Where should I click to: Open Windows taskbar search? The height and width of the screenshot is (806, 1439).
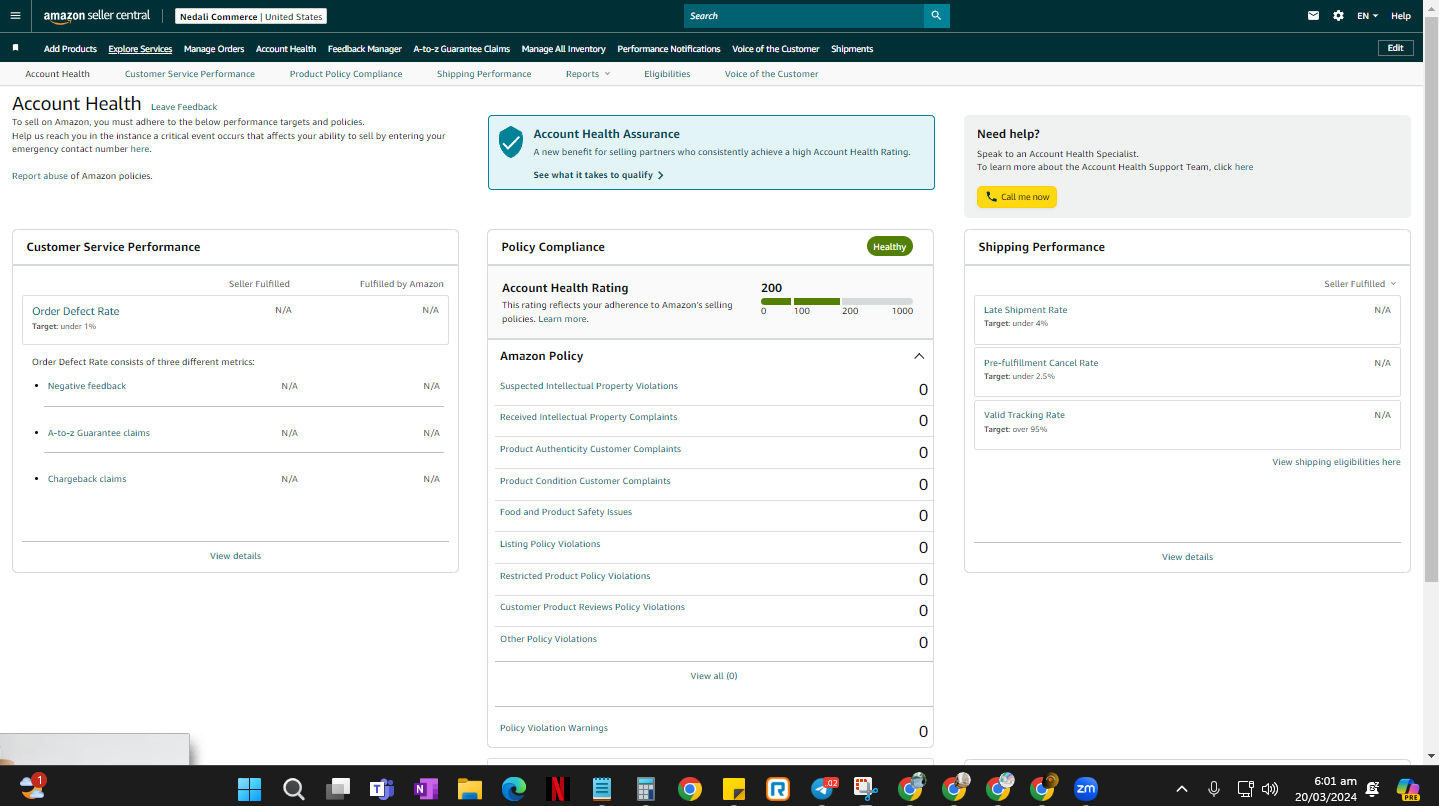(293, 789)
